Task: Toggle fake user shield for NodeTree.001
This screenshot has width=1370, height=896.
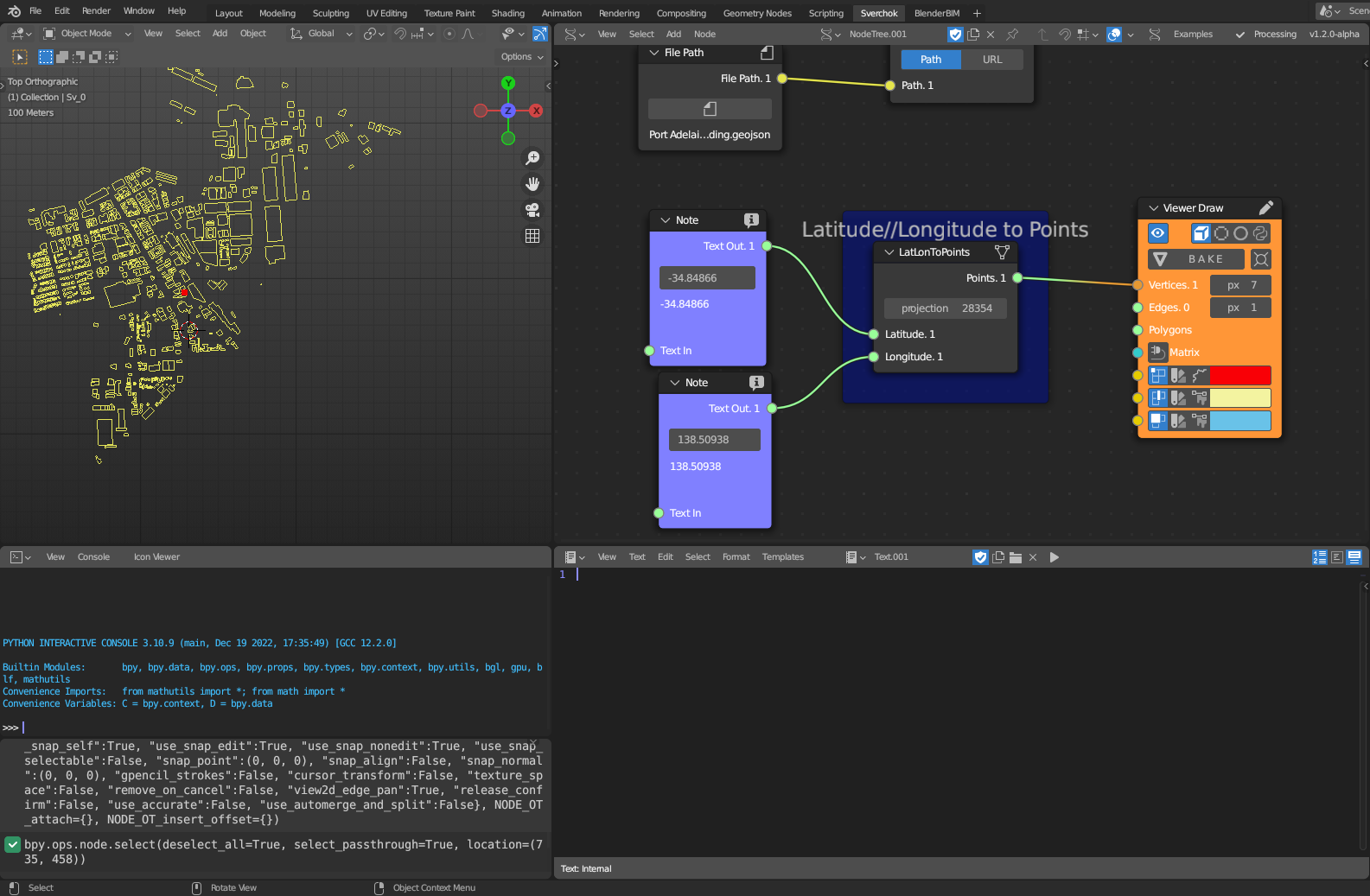Action: click(955, 35)
